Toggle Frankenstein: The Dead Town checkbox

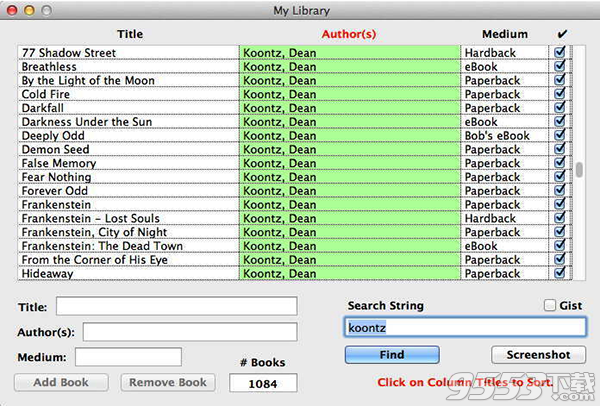[x=559, y=245]
